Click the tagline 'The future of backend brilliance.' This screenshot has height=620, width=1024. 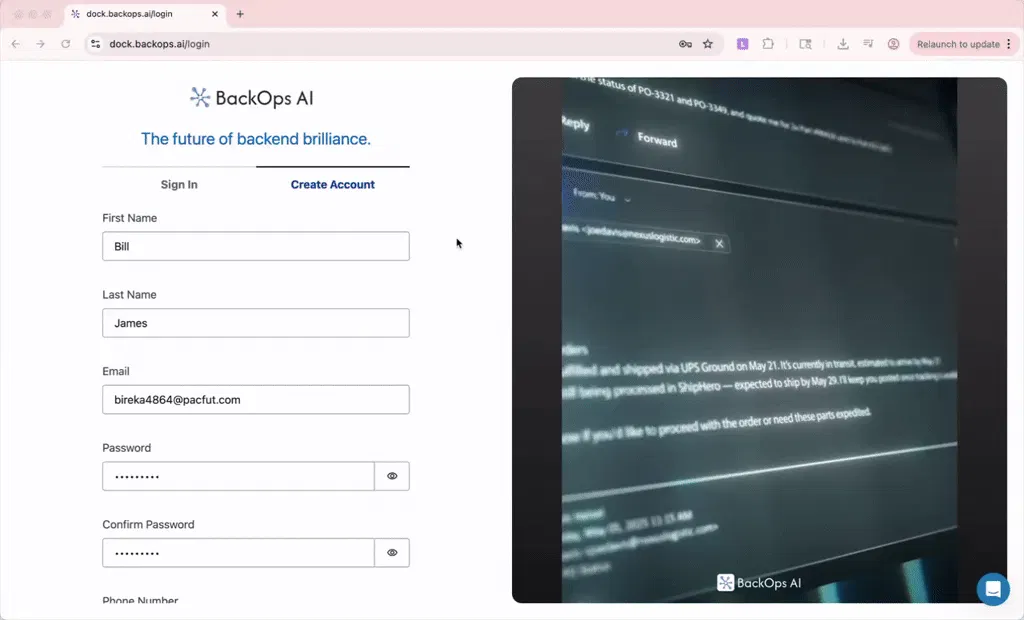point(256,139)
